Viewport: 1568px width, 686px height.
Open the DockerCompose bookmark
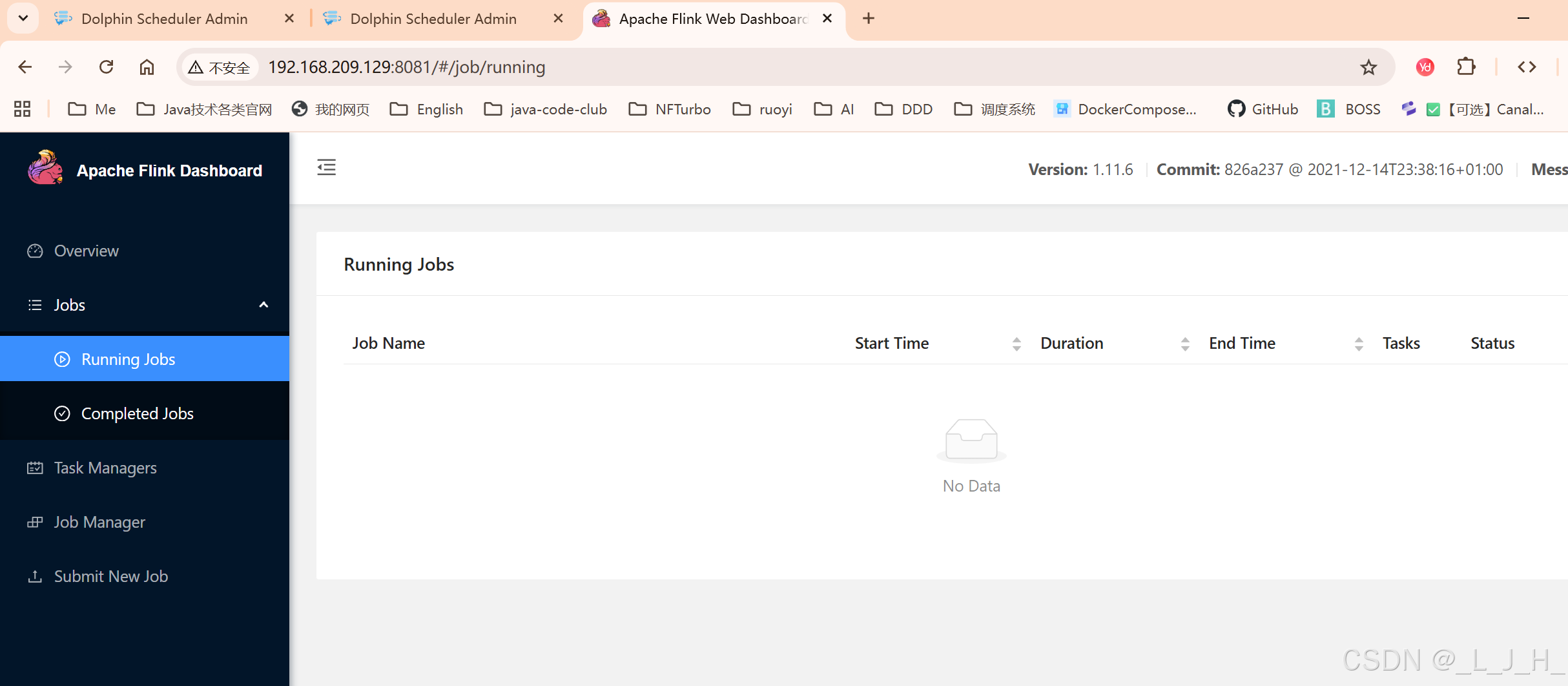coord(1126,109)
